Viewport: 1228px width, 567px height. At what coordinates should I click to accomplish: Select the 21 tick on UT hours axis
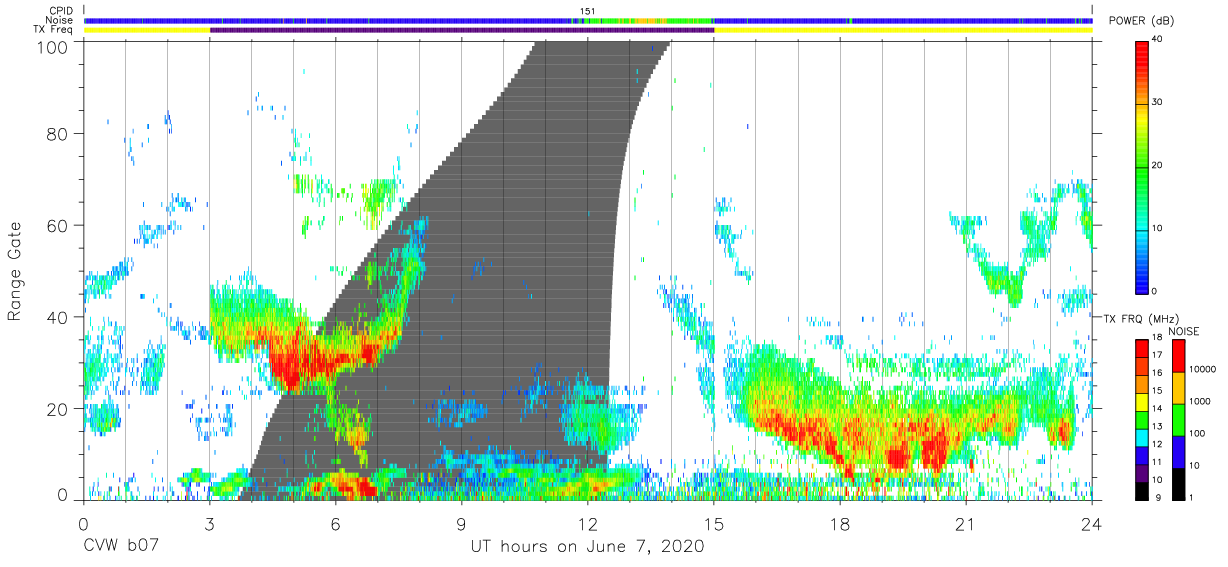point(966,522)
